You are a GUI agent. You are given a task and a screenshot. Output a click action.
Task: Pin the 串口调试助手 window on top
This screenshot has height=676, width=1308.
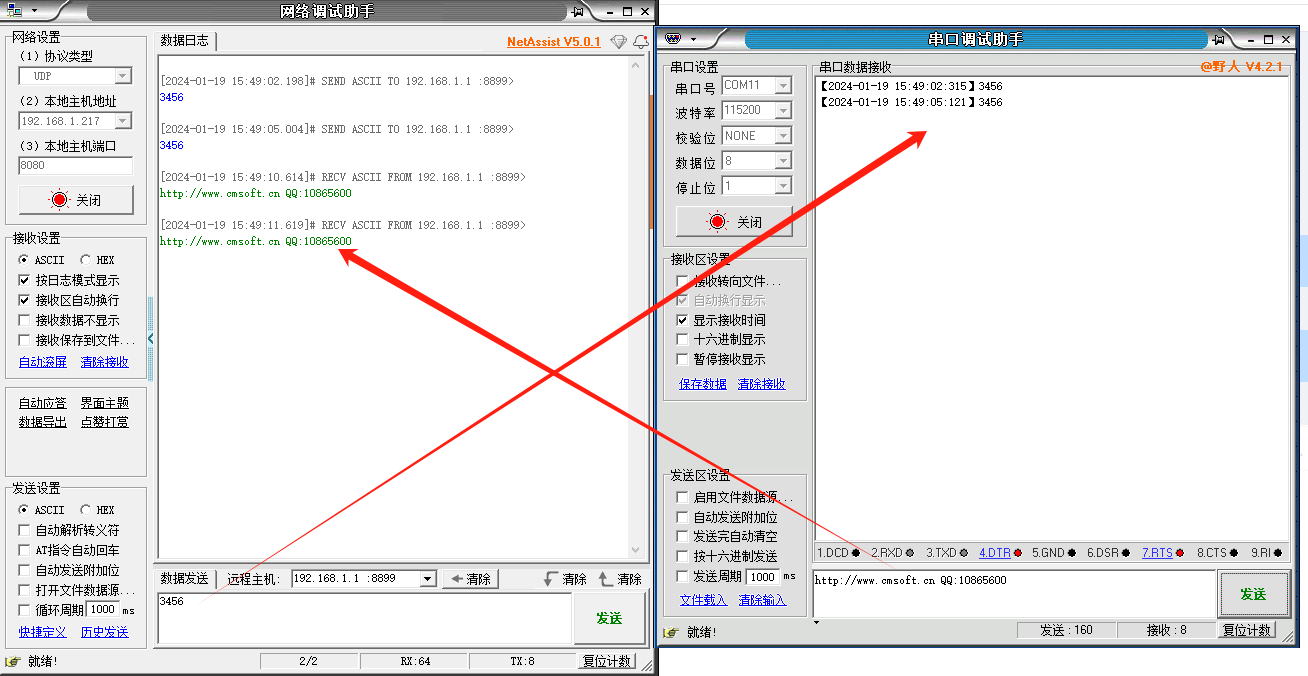tap(1218, 40)
